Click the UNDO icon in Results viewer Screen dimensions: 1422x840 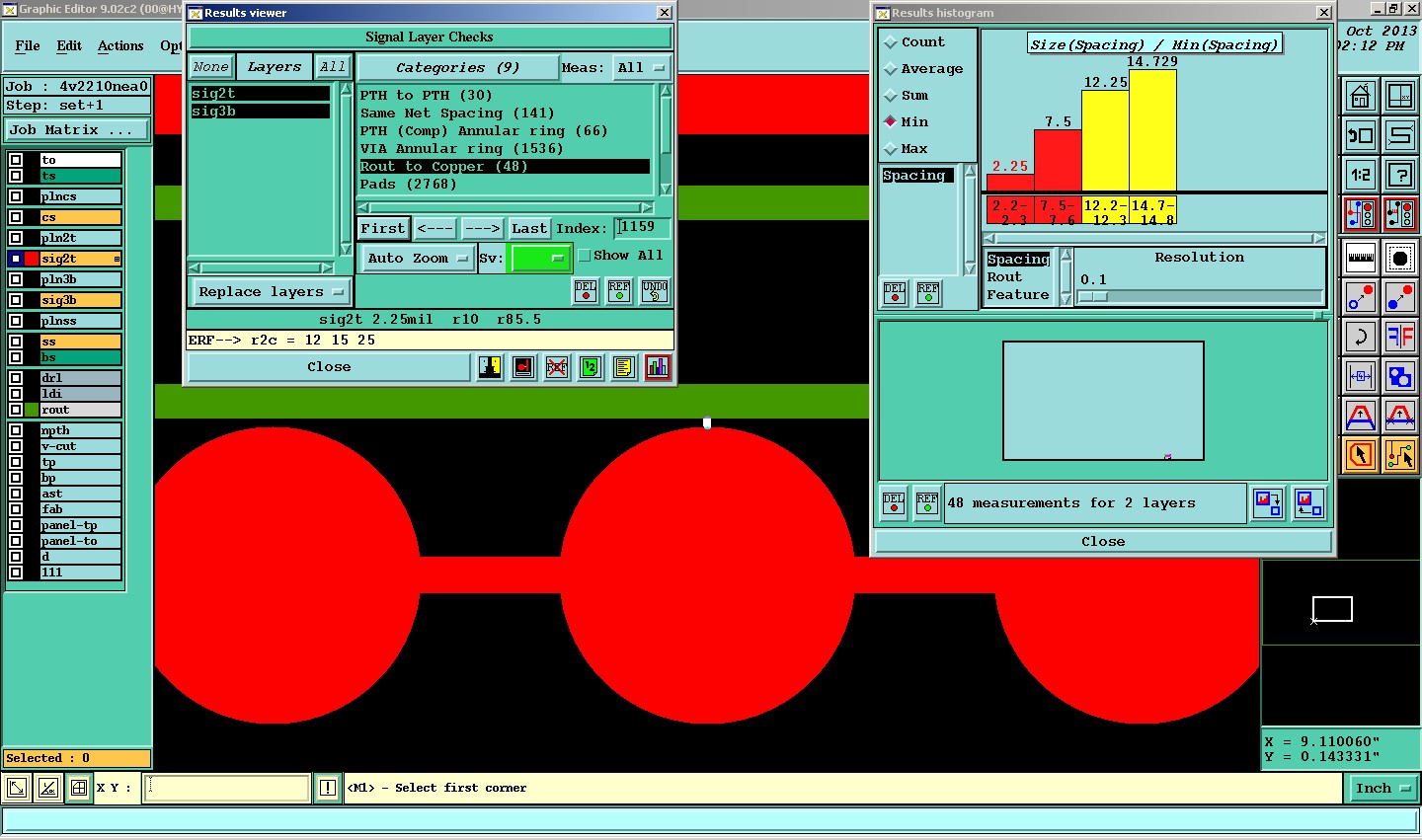(655, 290)
